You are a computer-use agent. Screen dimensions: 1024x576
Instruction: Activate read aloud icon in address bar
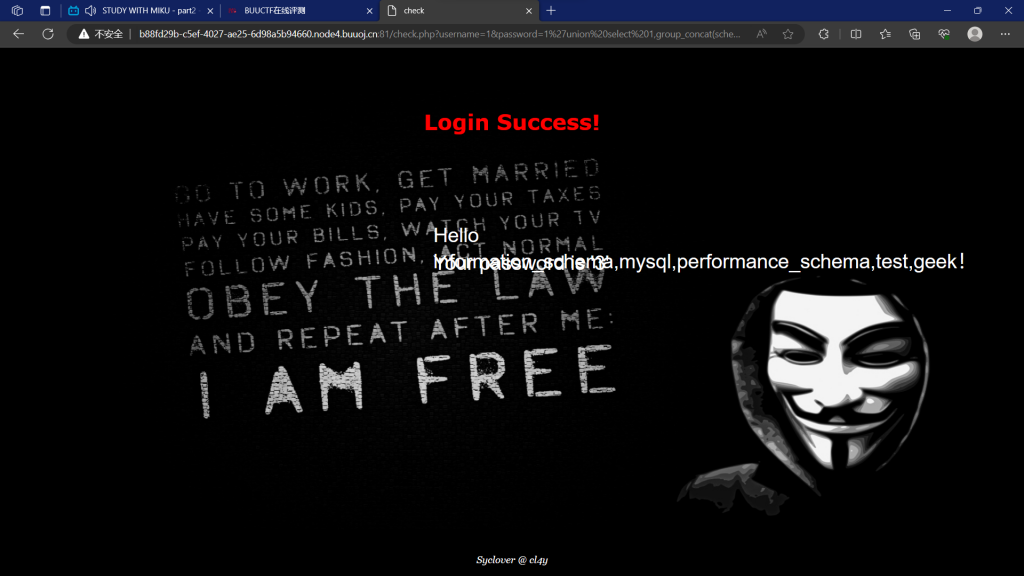pos(761,34)
